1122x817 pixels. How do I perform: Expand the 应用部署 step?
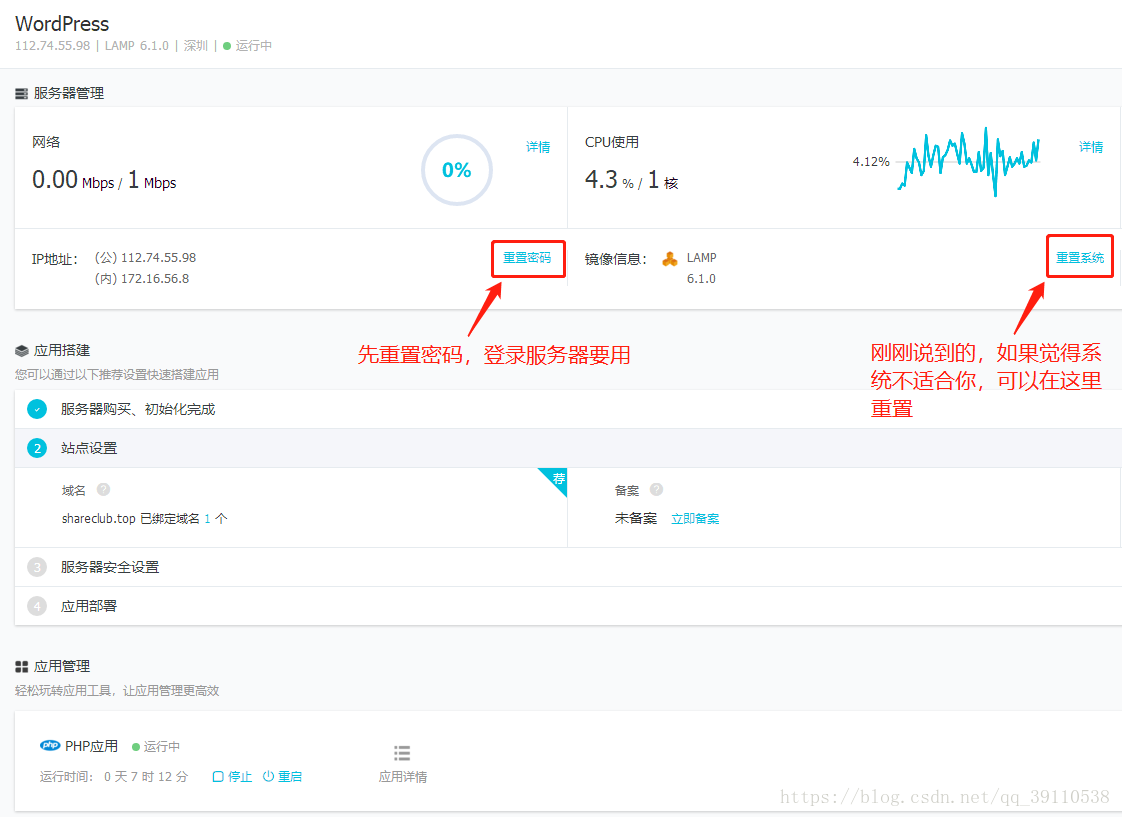coord(89,606)
